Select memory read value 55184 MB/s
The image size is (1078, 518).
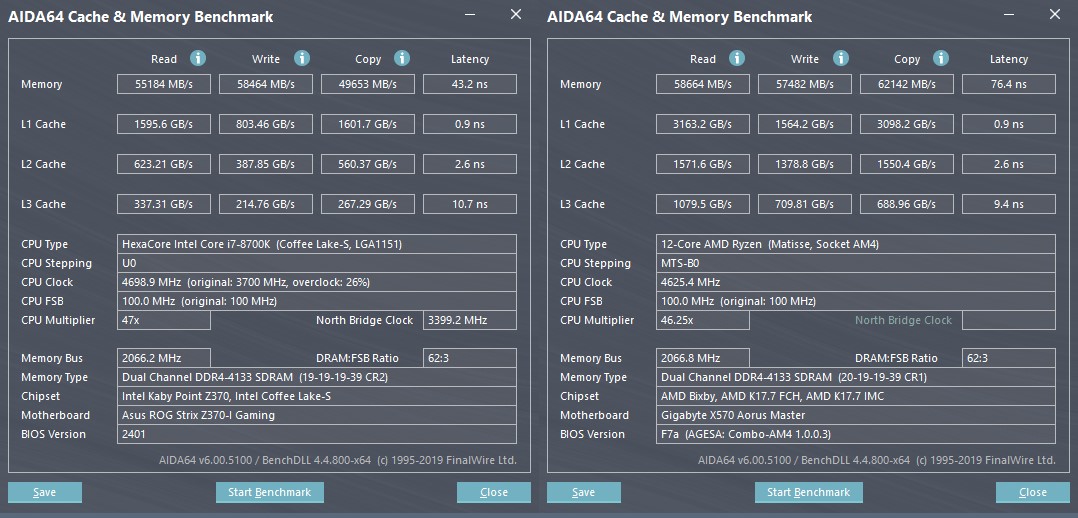click(x=164, y=84)
